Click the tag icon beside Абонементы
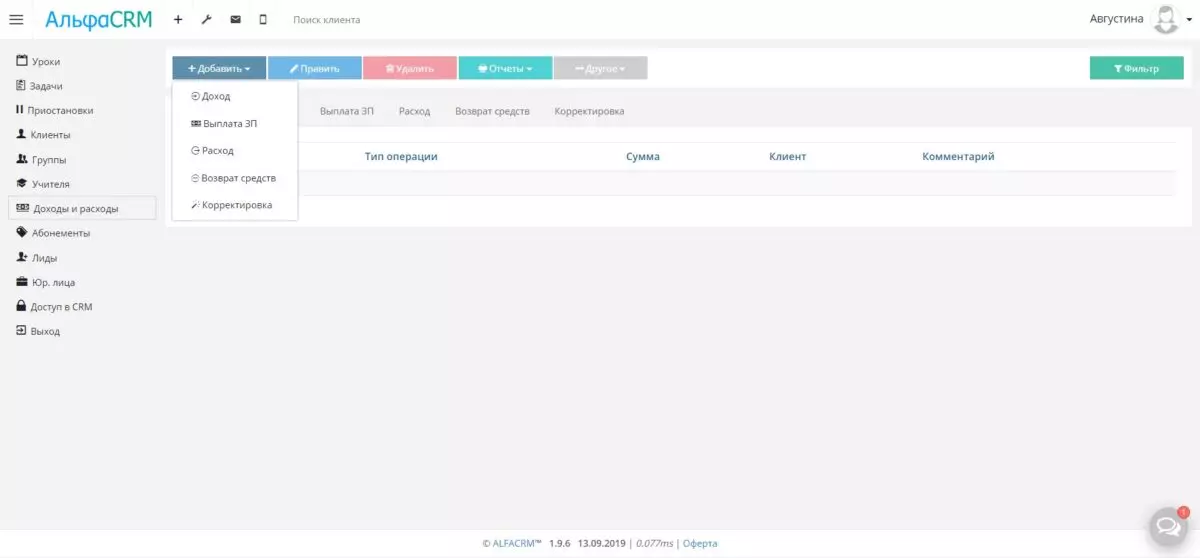The image size is (1200, 558). [22, 232]
